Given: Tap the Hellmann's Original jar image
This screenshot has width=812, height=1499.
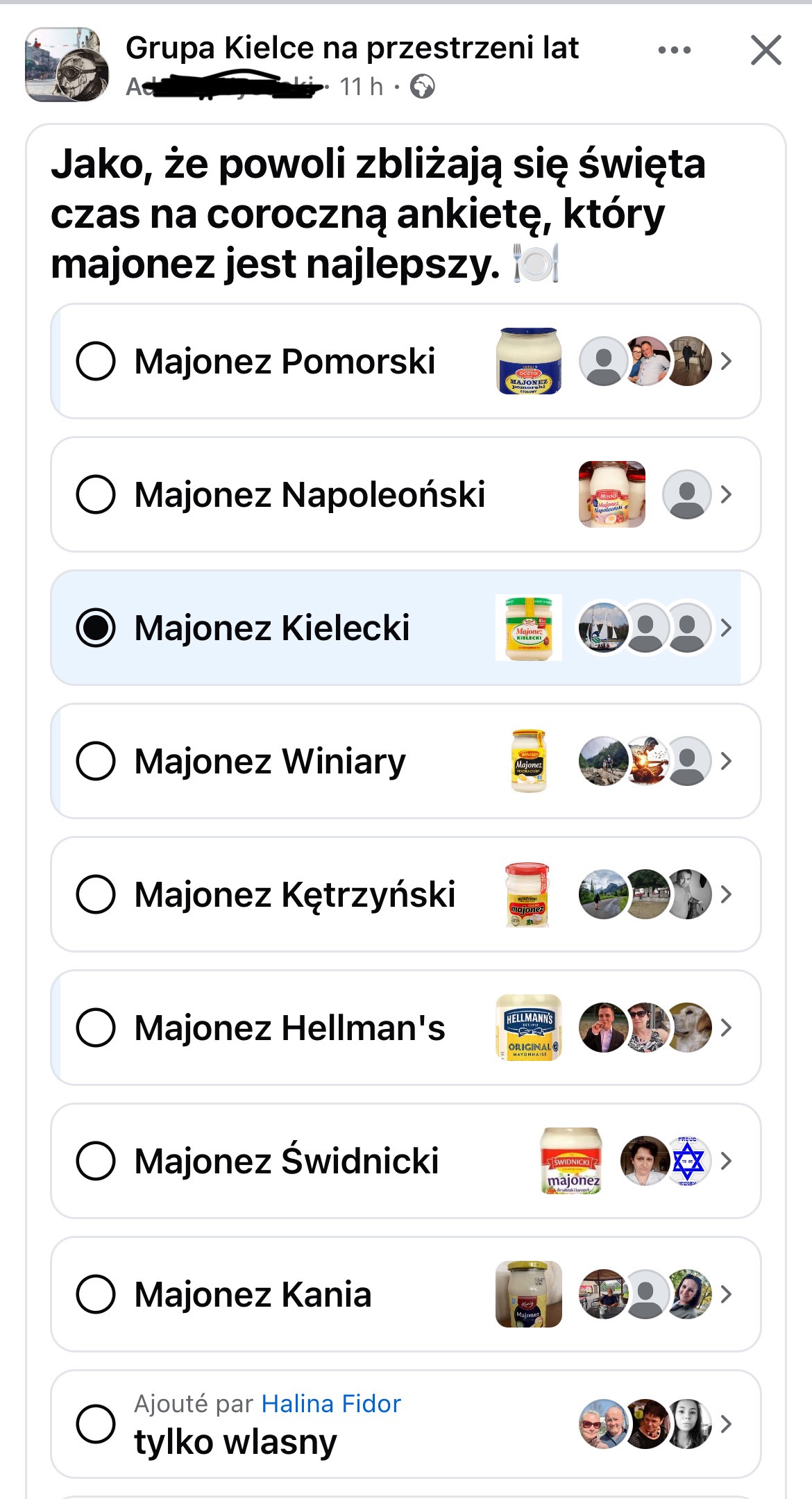Looking at the screenshot, I should point(529,1028).
